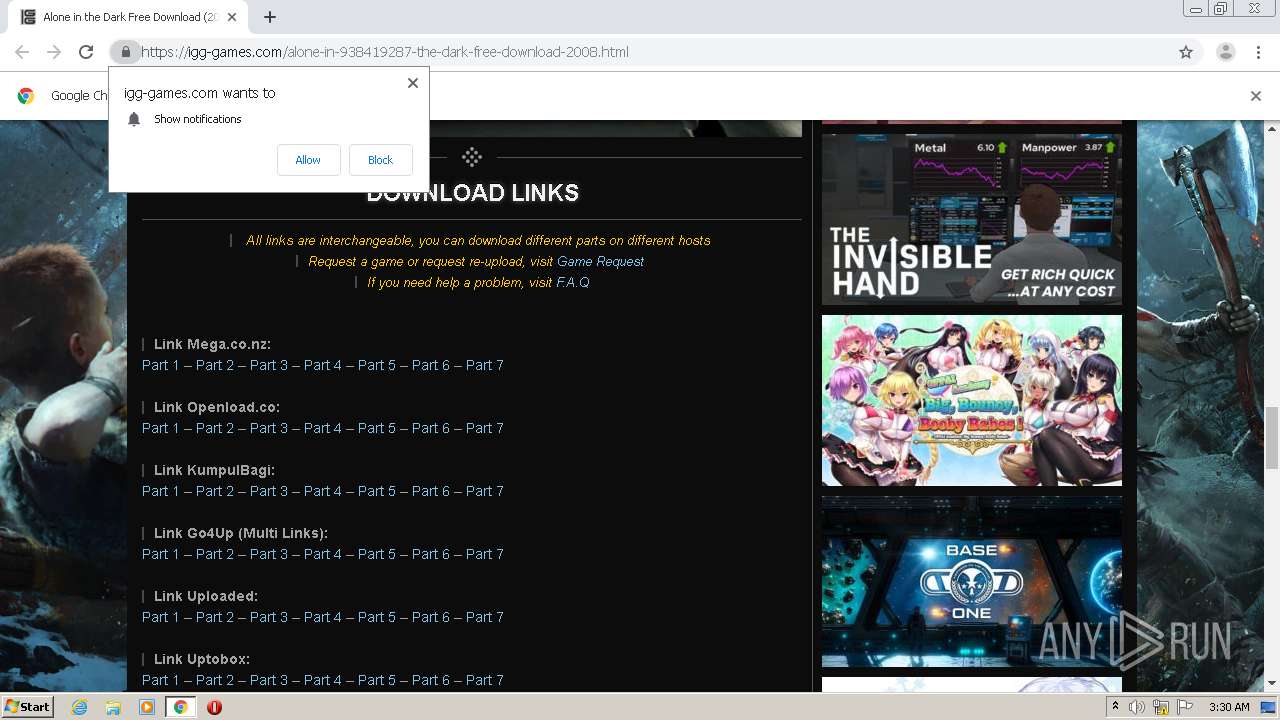Screen dimensions: 1280x720
Task: Click Openload.co Part 2 link
Action: tap(215, 428)
